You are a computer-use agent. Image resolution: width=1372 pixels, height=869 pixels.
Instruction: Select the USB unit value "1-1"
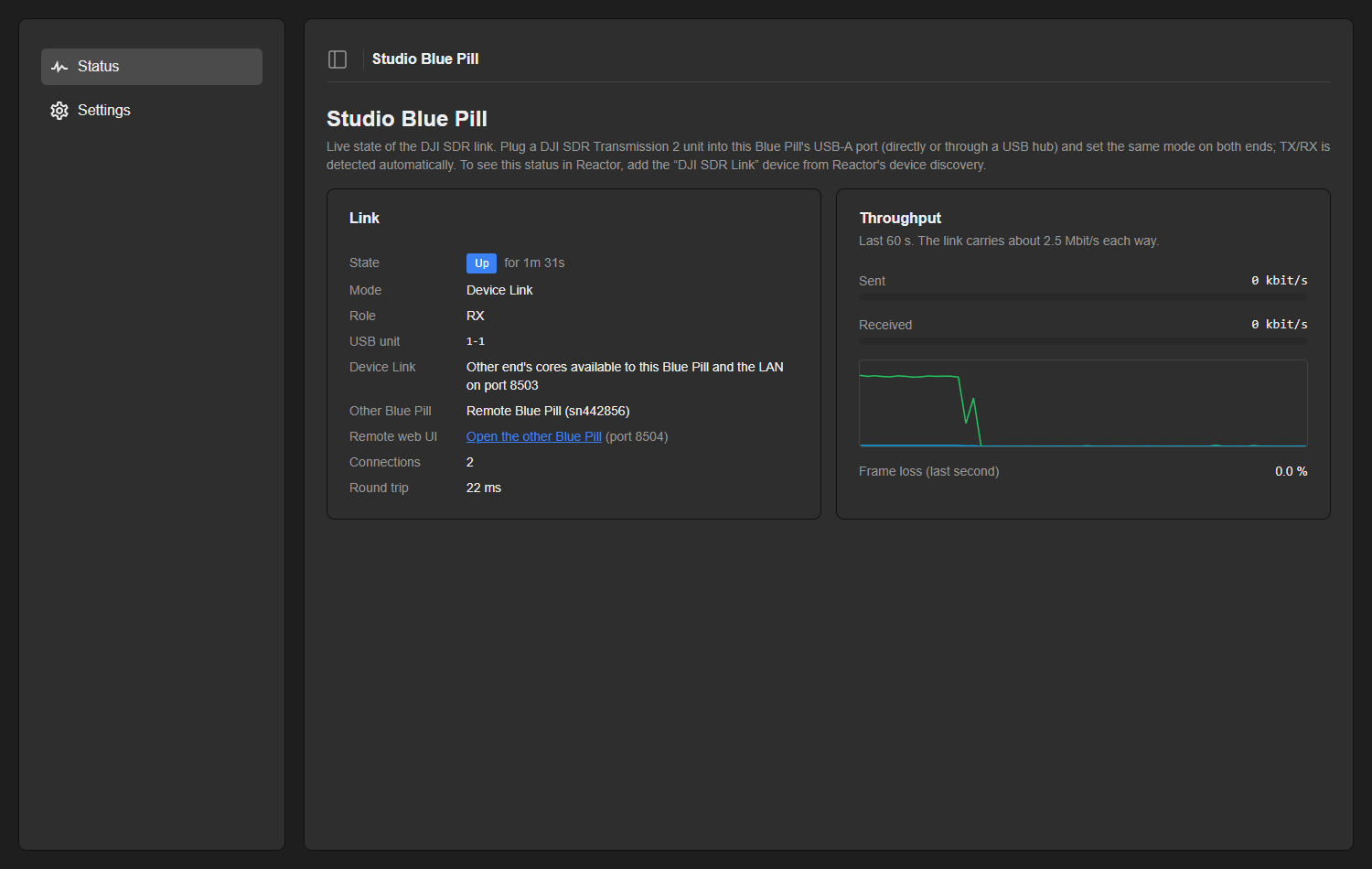[x=476, y=341]
